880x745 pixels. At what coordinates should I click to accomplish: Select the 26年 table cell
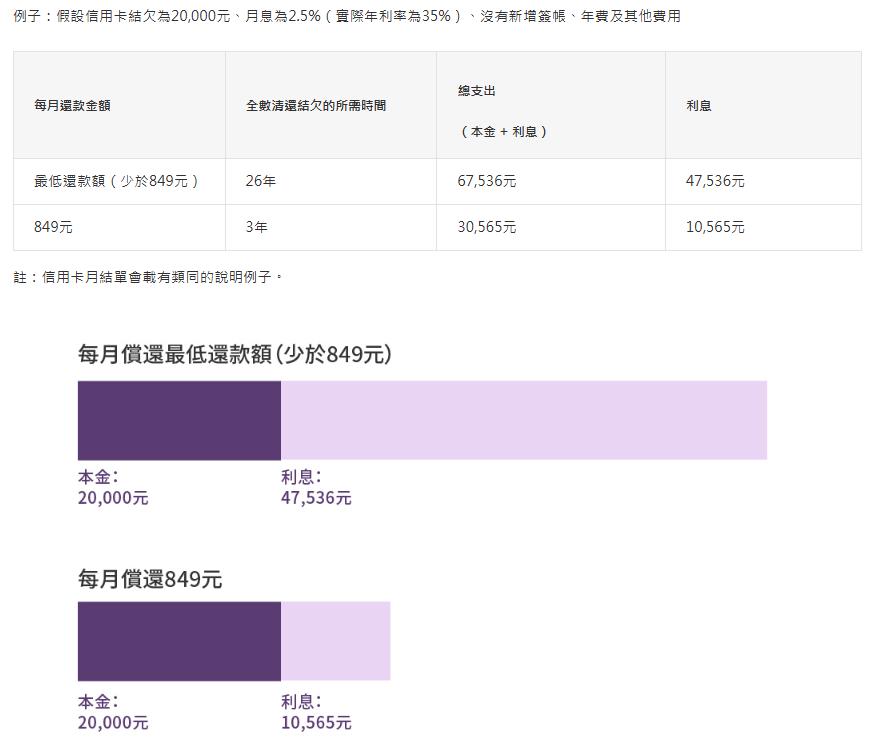tap(331, 181)
